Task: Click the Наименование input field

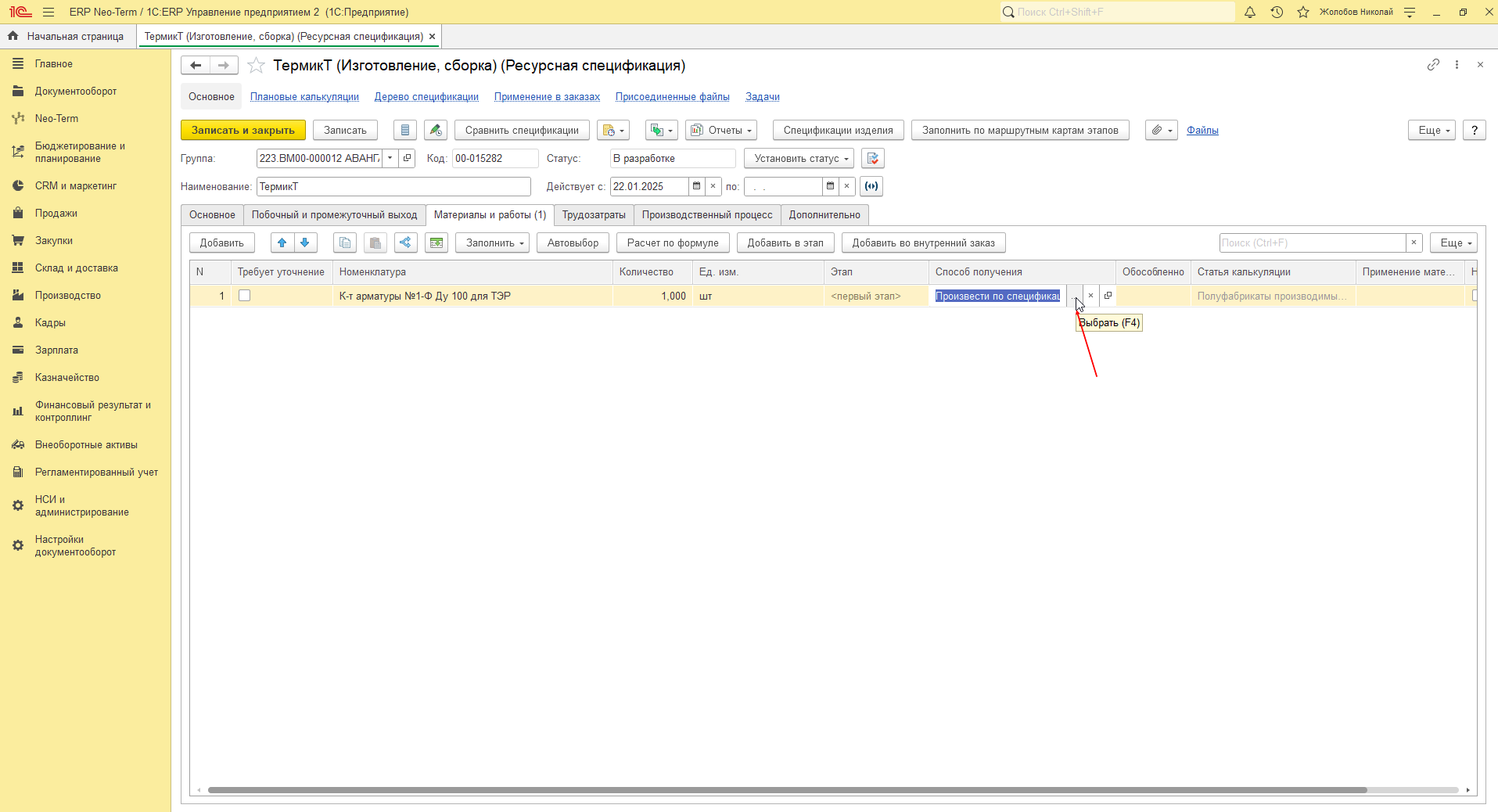Action: (393, 186)
